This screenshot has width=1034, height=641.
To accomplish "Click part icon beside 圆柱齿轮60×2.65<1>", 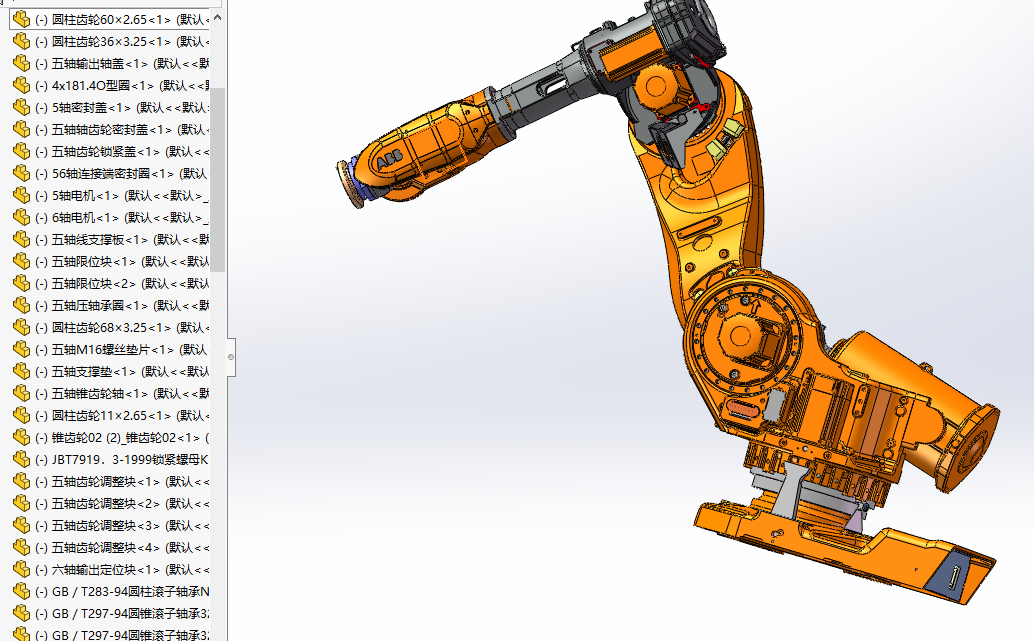I will click(x=21, y=20).
